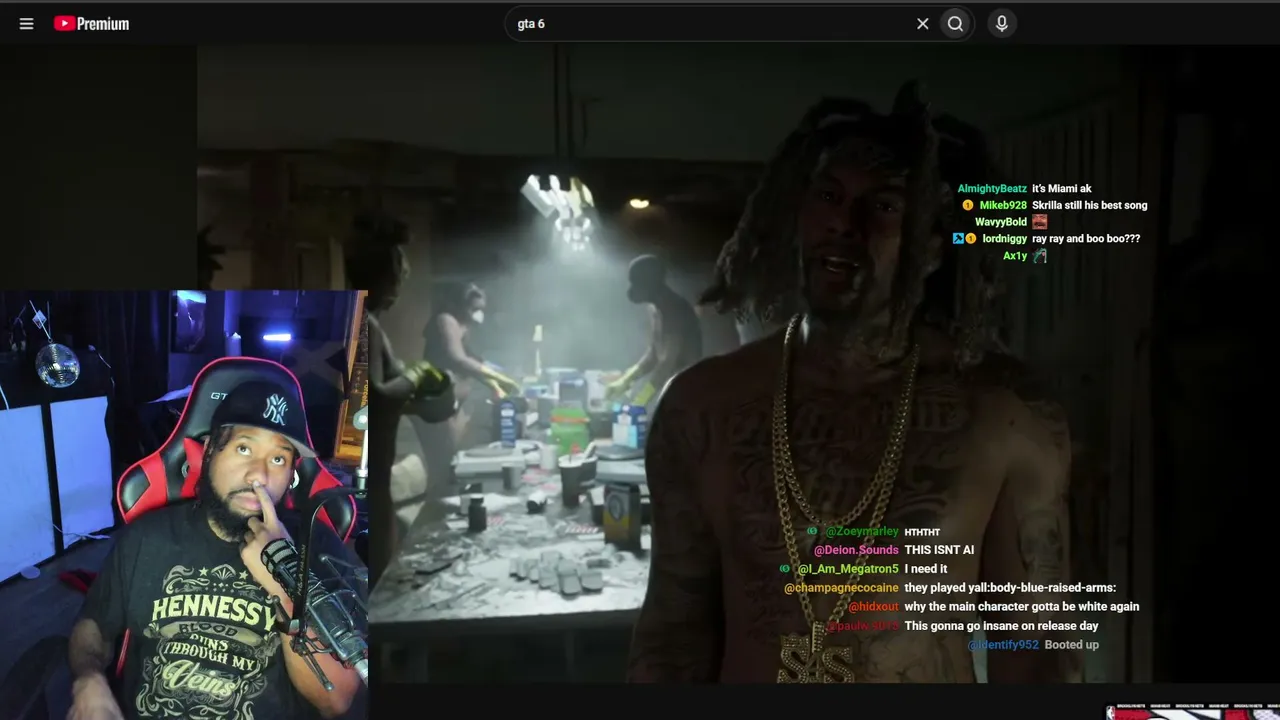This screenshot has height=720, width=1280.
Task: Click the message 'THIS ISNT AI'
Action: (x=939, y=550)
